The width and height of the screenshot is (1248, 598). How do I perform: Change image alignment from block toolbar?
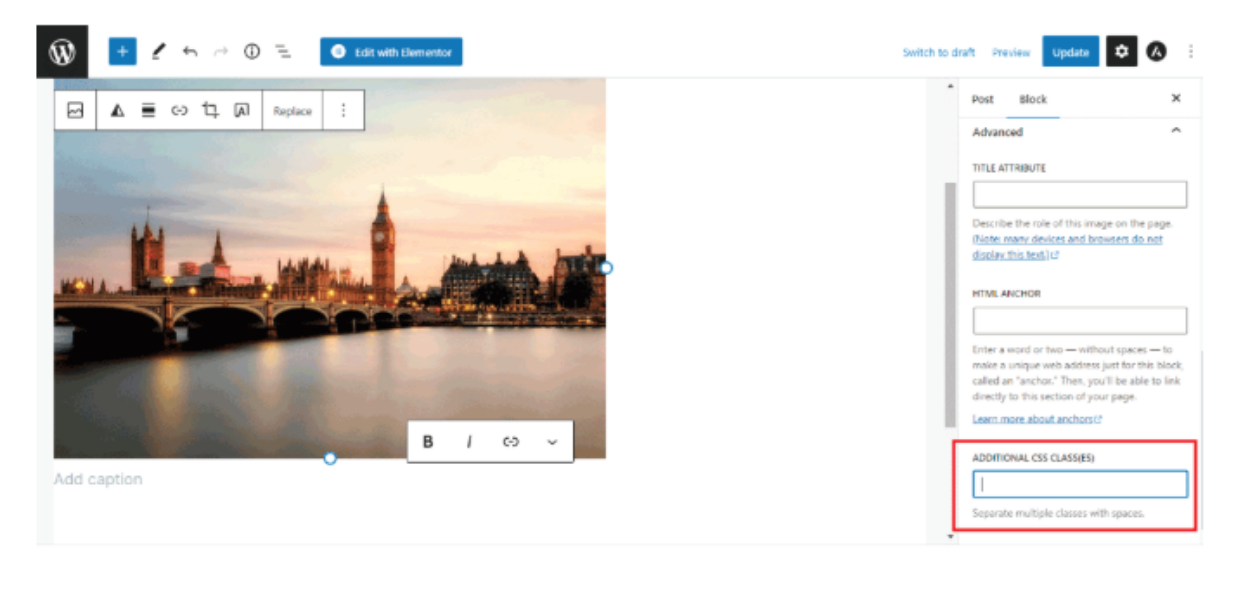tap(148, 111)
